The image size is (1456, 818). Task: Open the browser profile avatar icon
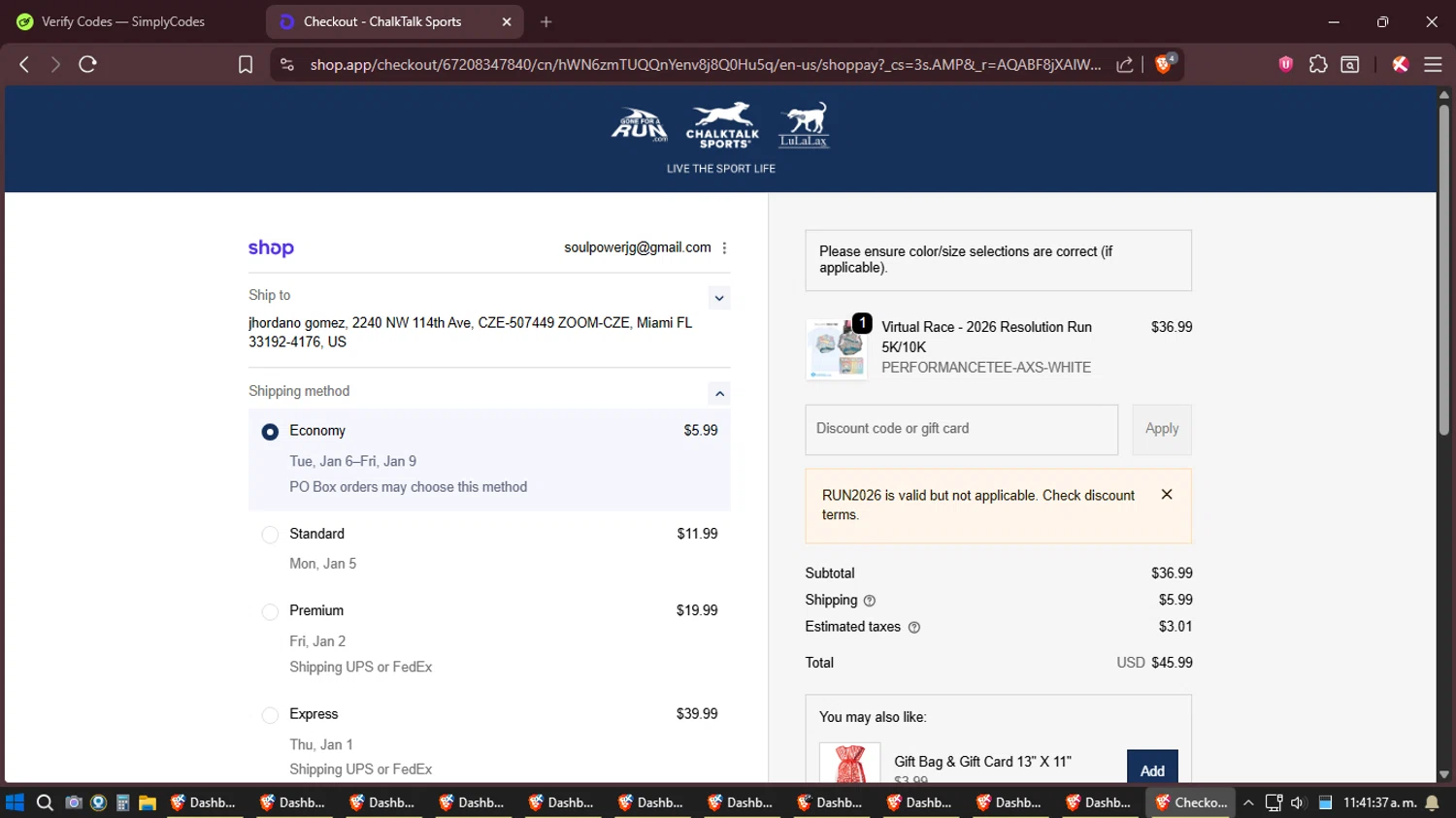[x=1400, y=64]
